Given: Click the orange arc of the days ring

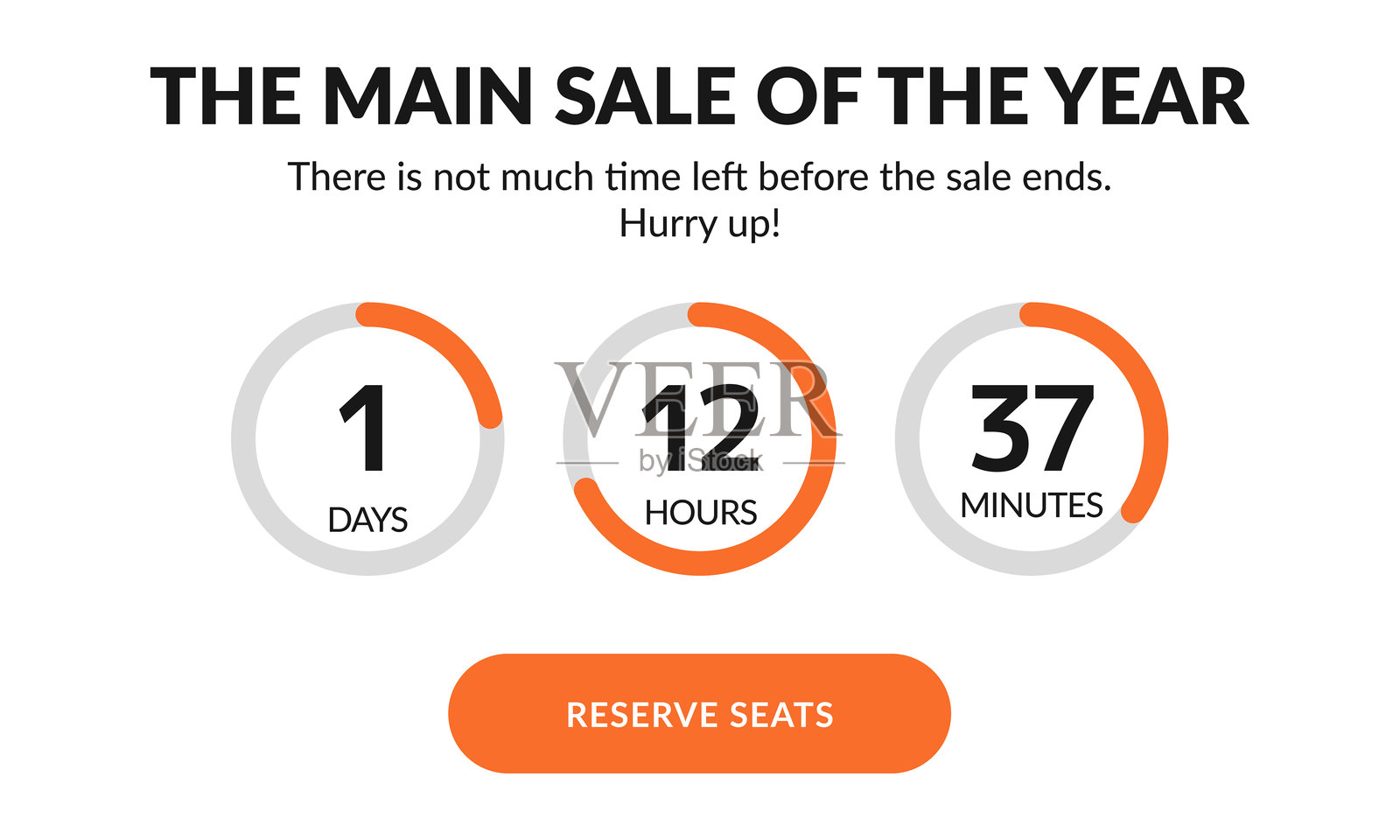Looking at the screenshot, I should (453, 348).
